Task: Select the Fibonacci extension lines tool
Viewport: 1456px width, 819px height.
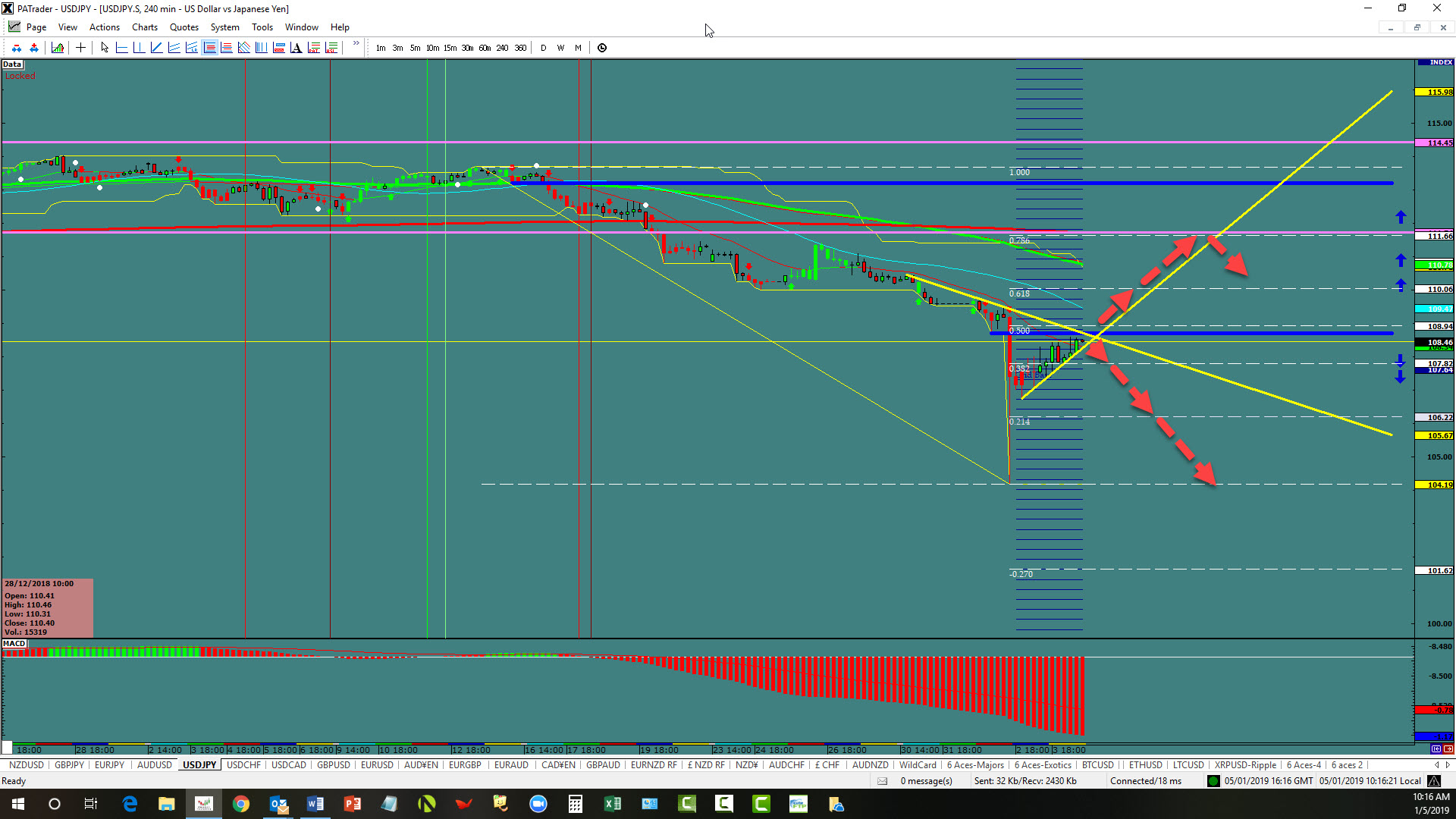Action: point(226,48)
